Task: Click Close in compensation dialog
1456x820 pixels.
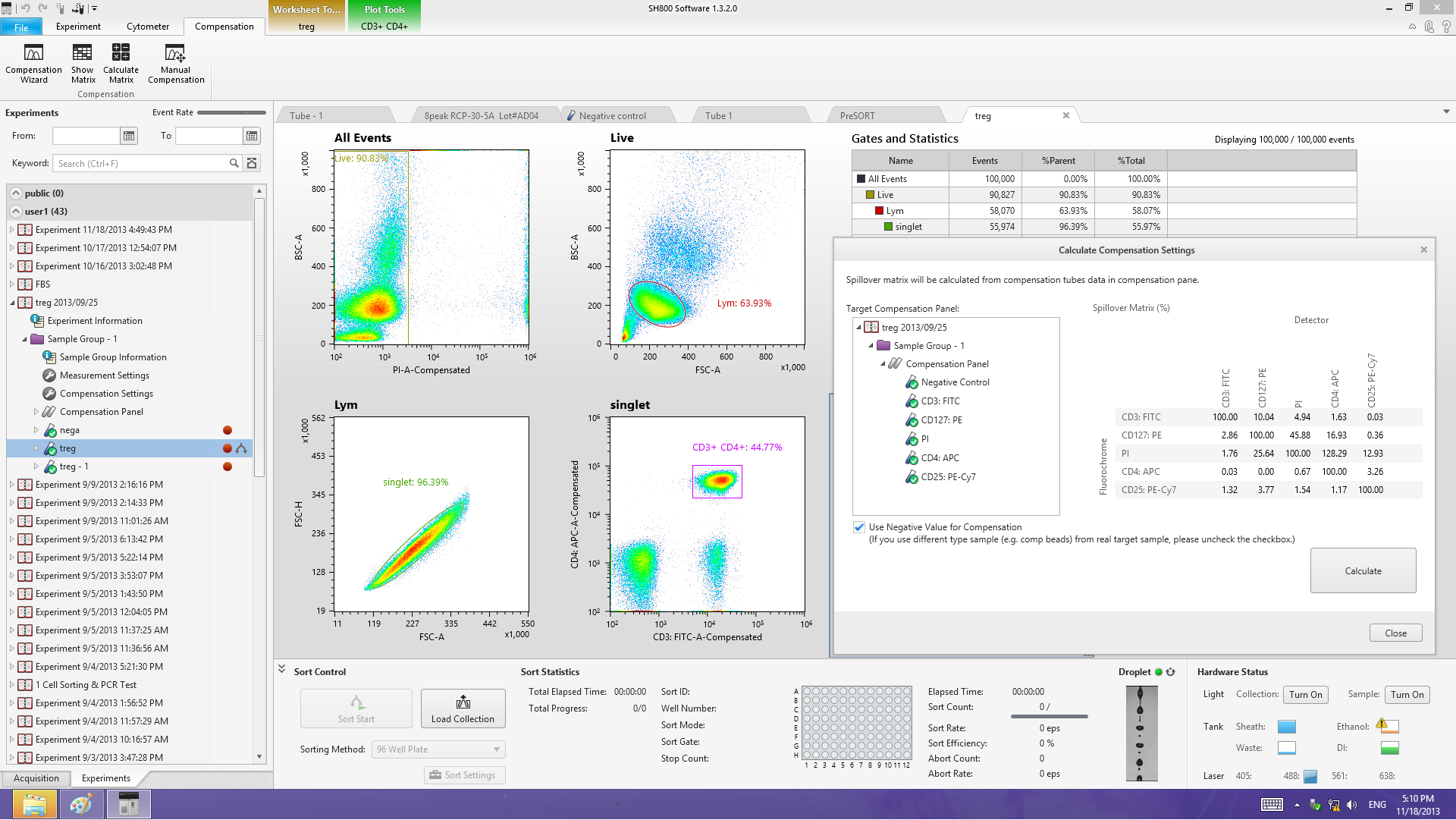Action: (x=1395, y=633)
